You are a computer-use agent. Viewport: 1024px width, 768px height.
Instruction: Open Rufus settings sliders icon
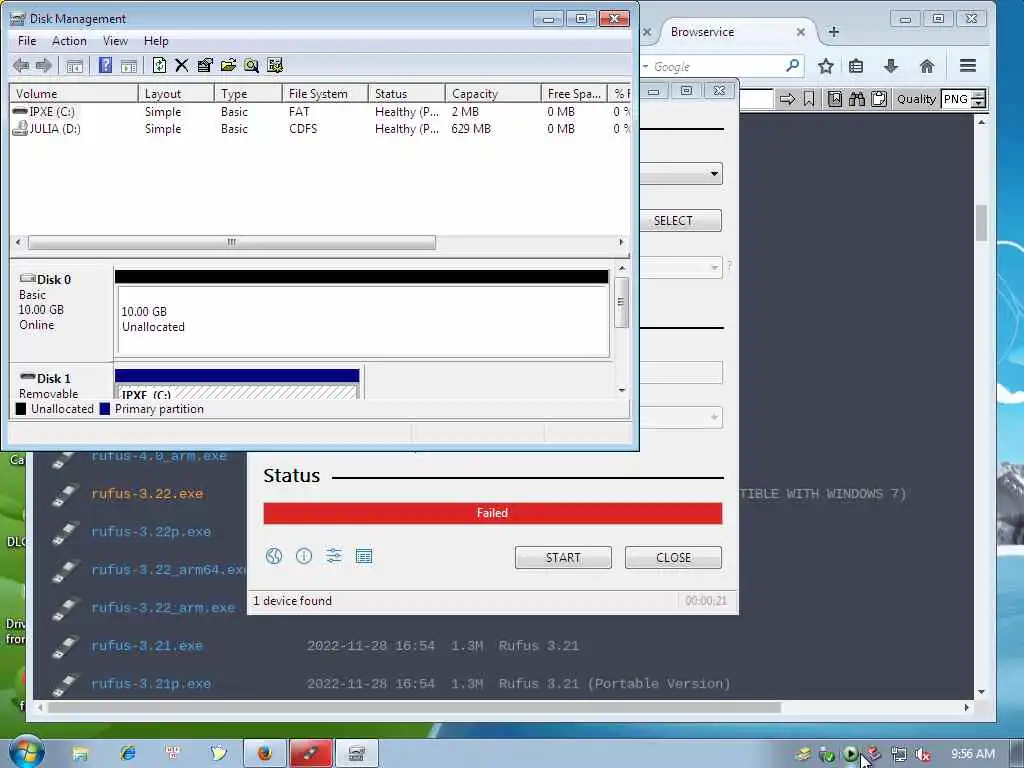click(334, 556)
